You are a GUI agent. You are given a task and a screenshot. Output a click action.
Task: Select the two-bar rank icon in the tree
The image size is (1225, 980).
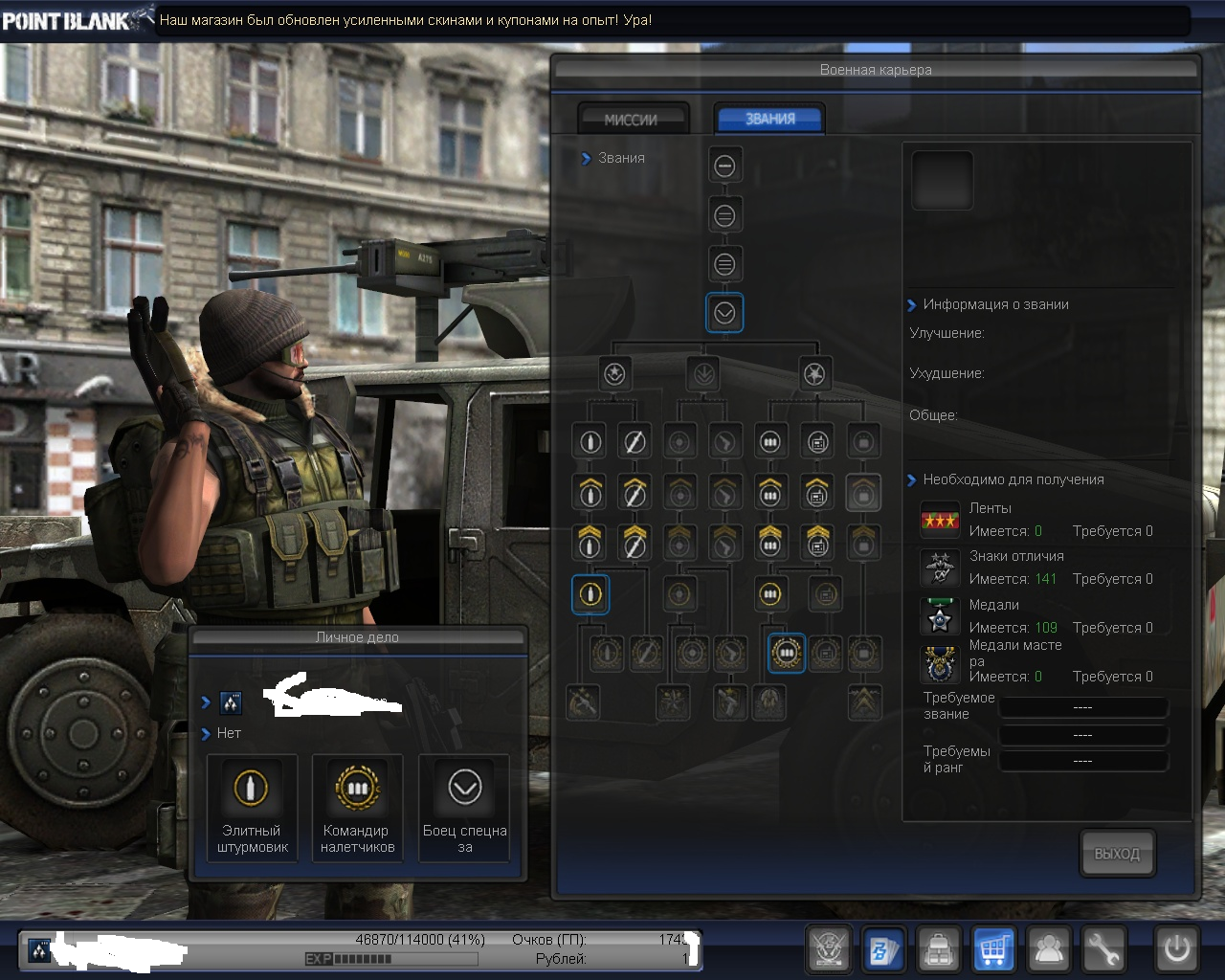tap(724, 215)
